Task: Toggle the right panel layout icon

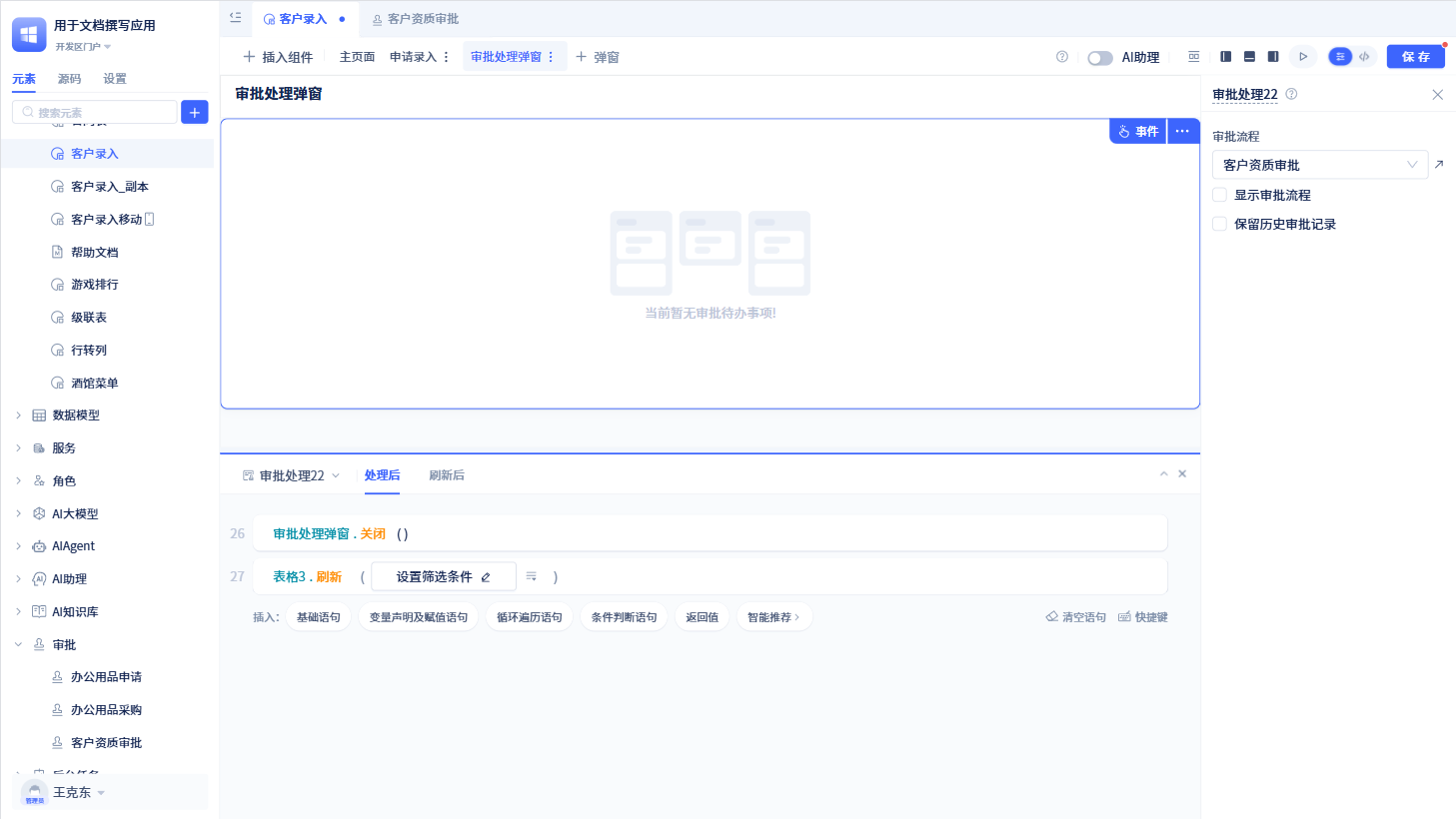Action: [1273, 57]
